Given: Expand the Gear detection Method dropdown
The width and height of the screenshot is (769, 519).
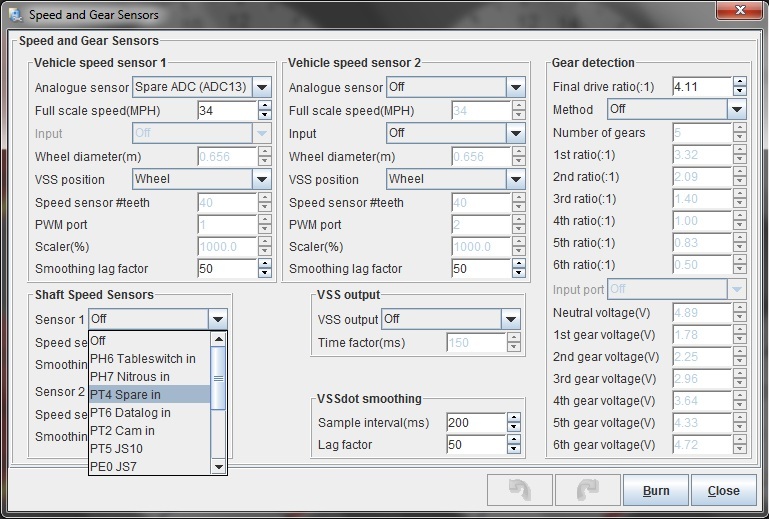Looking at the screenshot, I should coord(736,109).
